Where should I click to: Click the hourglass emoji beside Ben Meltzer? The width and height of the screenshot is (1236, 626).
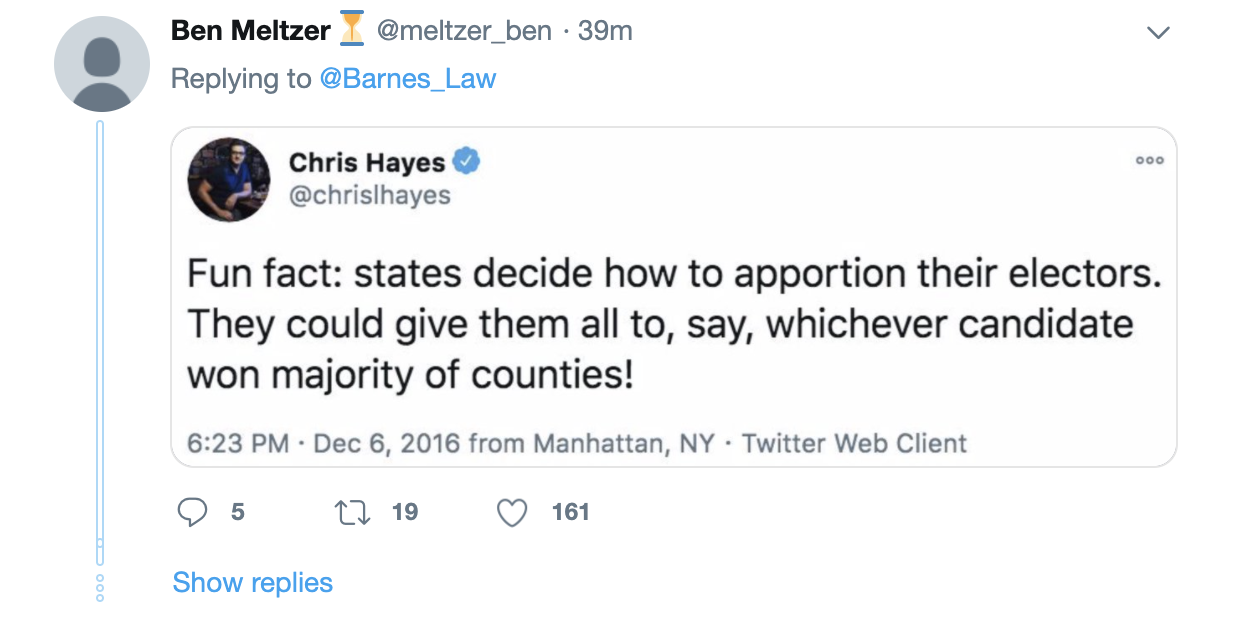click(x=352, y=30)
